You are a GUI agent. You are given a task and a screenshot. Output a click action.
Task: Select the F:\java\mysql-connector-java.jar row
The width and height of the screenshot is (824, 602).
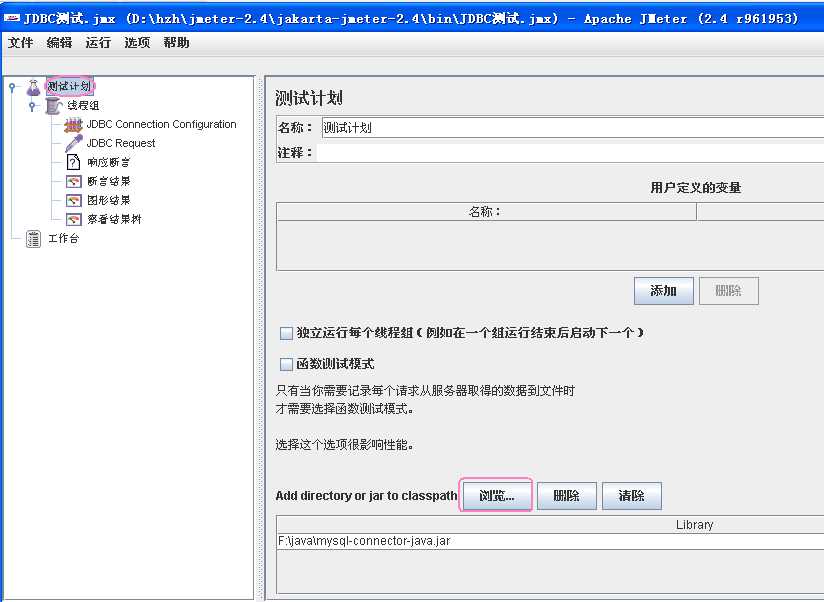click(550, 541)
